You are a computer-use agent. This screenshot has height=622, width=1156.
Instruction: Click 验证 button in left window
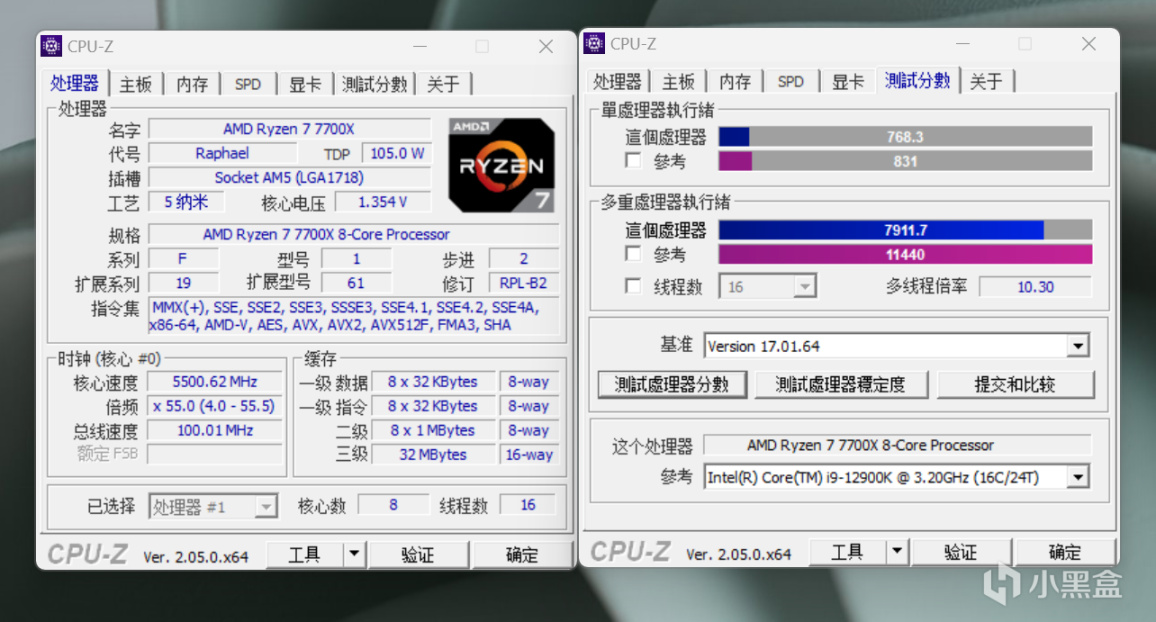point(418,554)
